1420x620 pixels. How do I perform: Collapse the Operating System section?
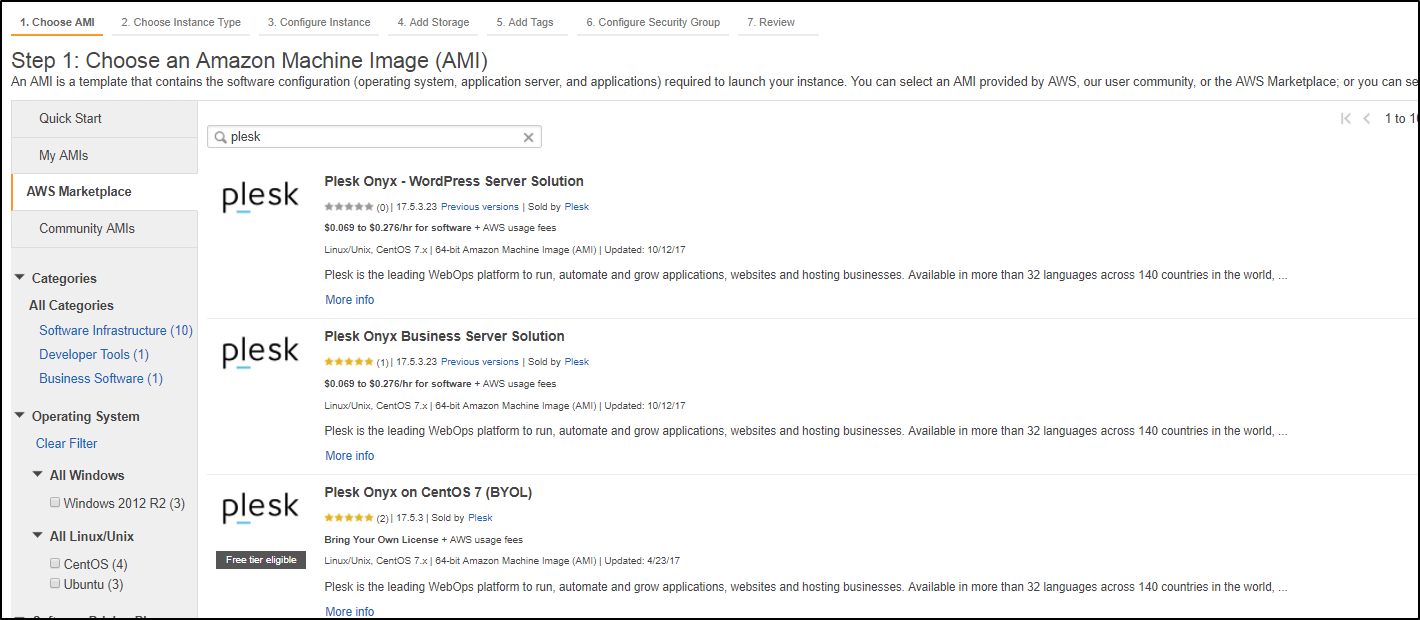click(20, 416)
